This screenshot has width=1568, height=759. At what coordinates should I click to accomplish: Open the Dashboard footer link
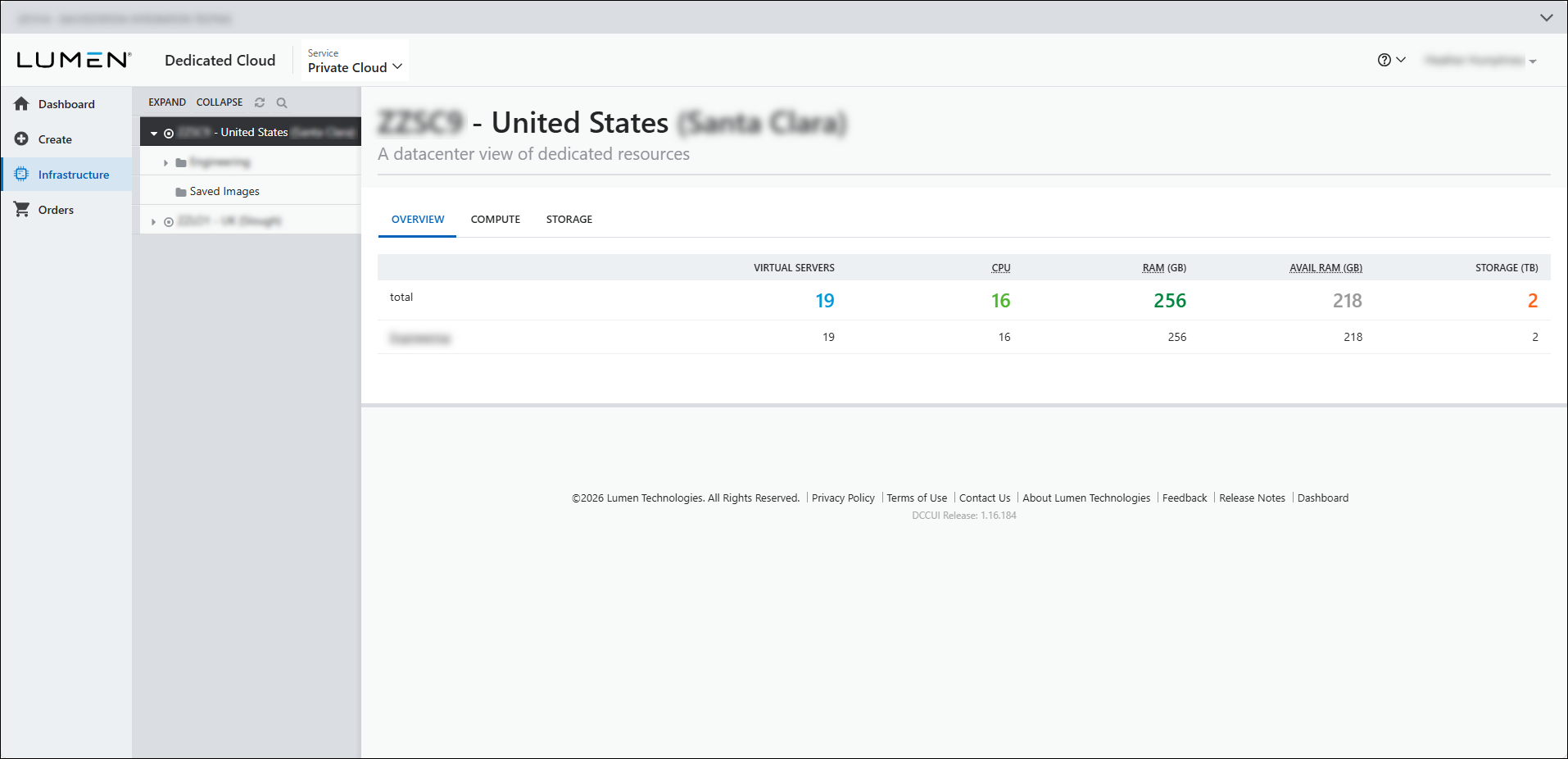point(1323,498)
